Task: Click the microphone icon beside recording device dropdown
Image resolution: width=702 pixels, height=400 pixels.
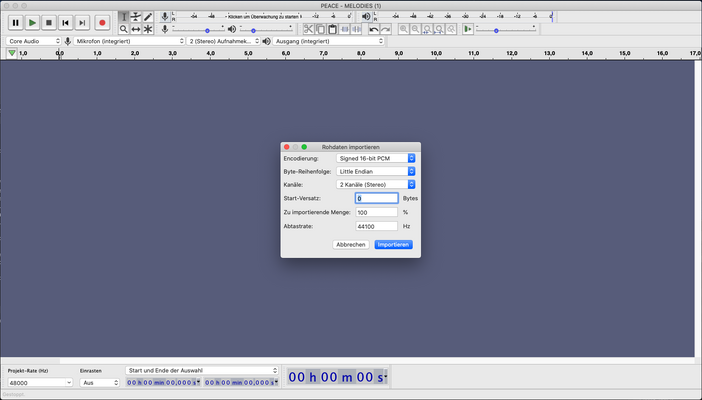Action: (x=68, y=41)
